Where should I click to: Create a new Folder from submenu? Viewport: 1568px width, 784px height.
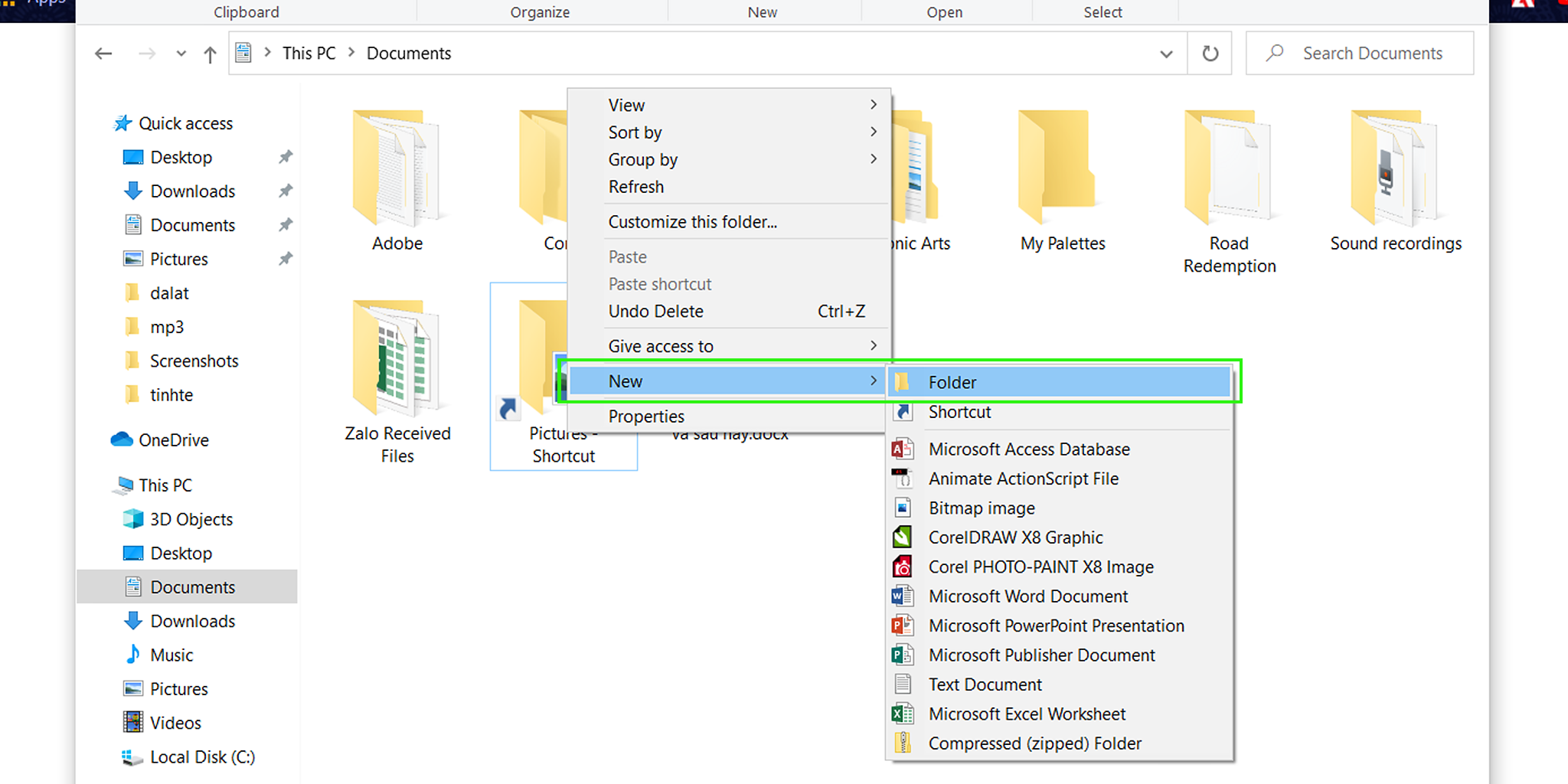pos(1060,382)
